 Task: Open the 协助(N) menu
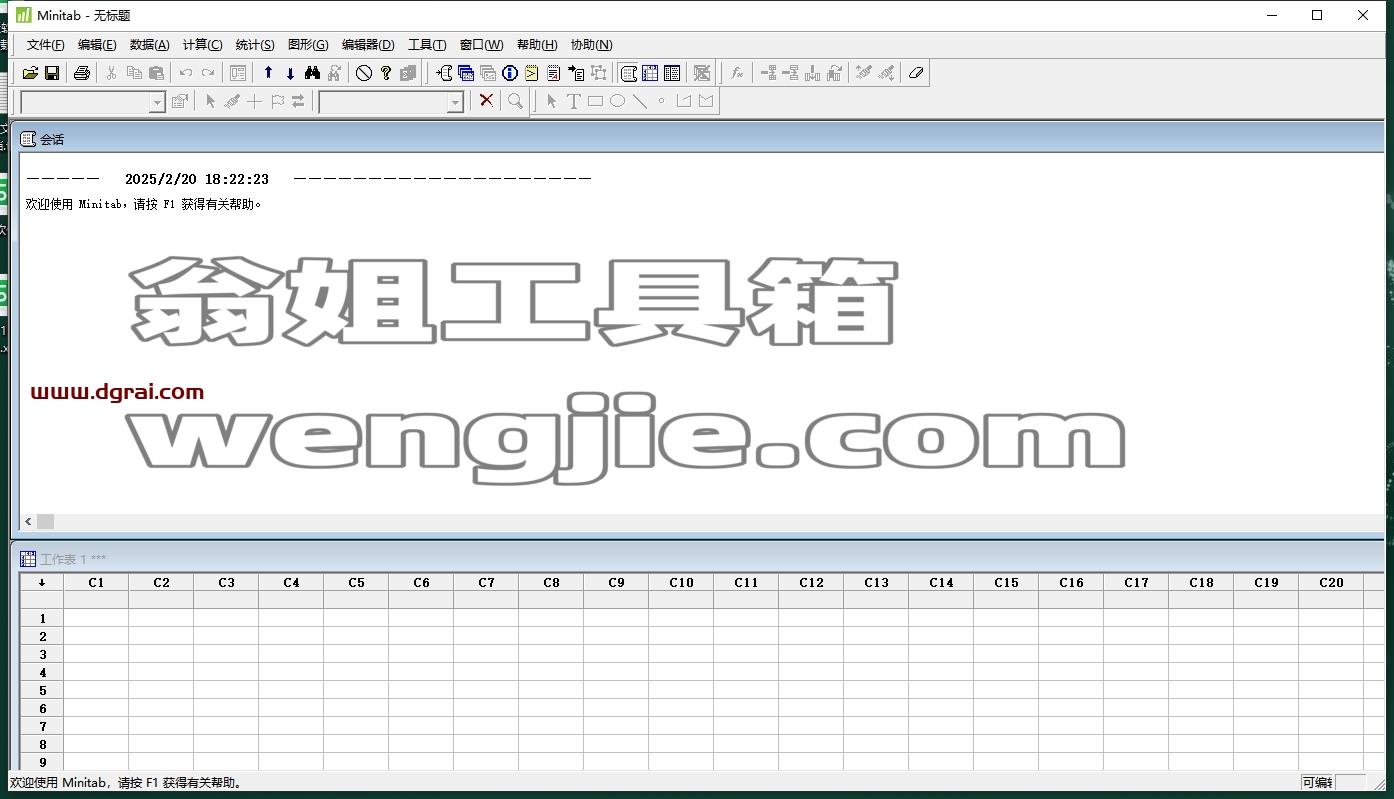pyautogui.click(x=591, y=45)
